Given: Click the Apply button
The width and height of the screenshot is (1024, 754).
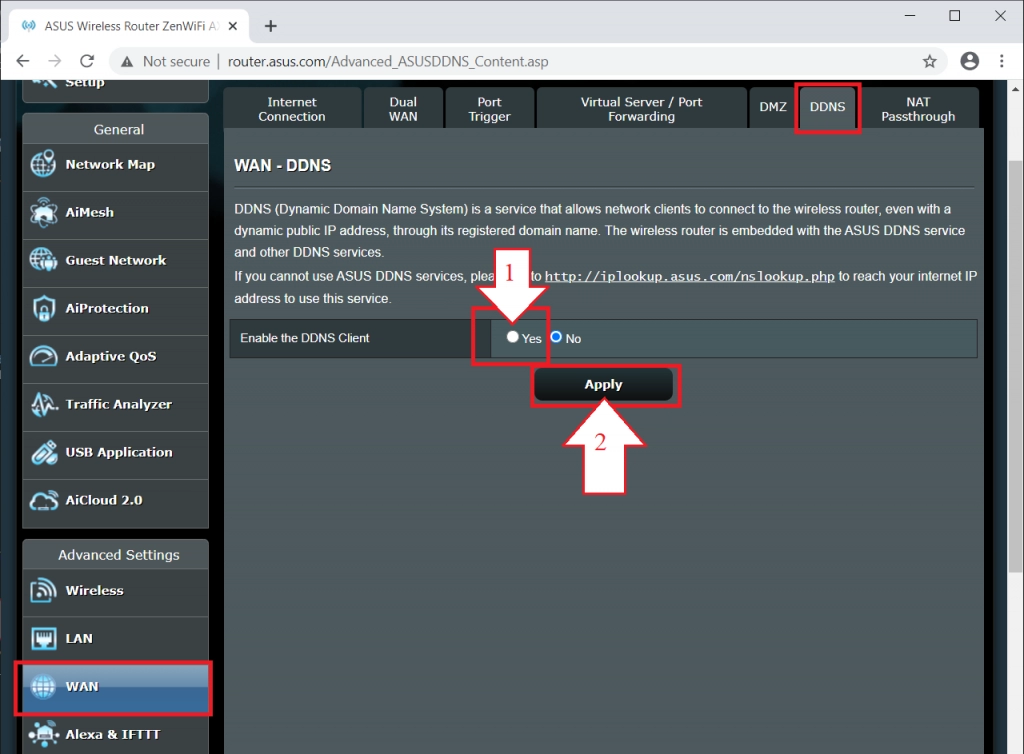Looking at the screenshot, I should (x=604, y=384).
